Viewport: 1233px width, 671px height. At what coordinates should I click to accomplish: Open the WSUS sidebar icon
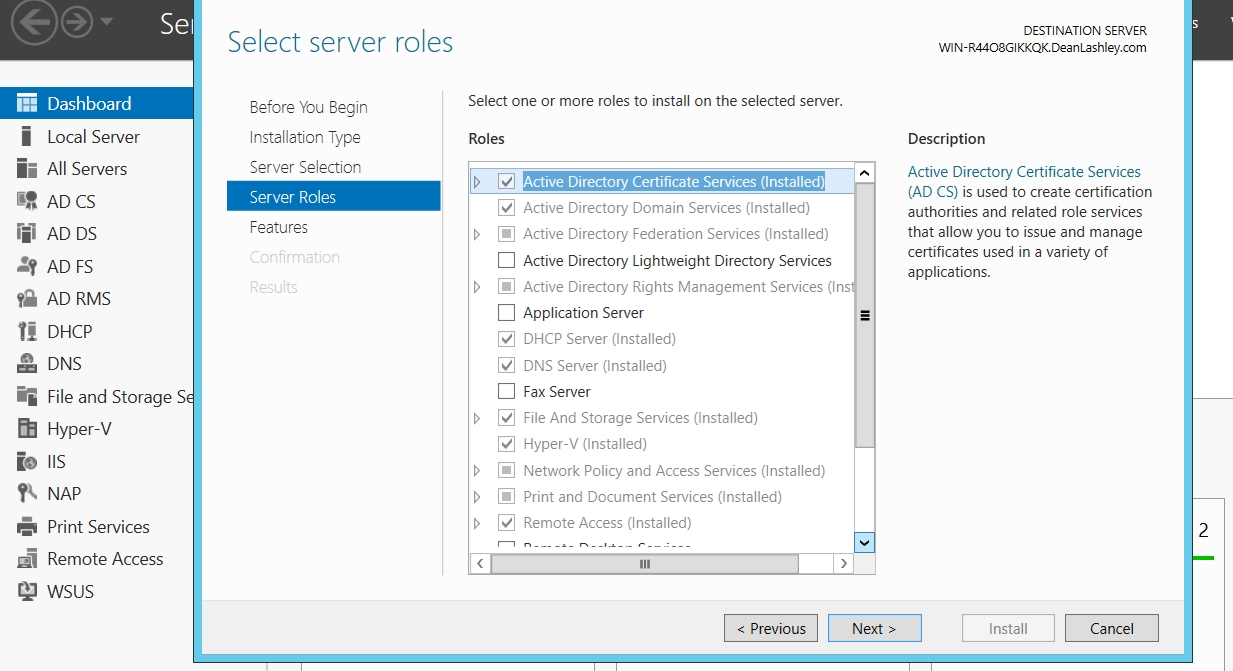coord(27,591)
